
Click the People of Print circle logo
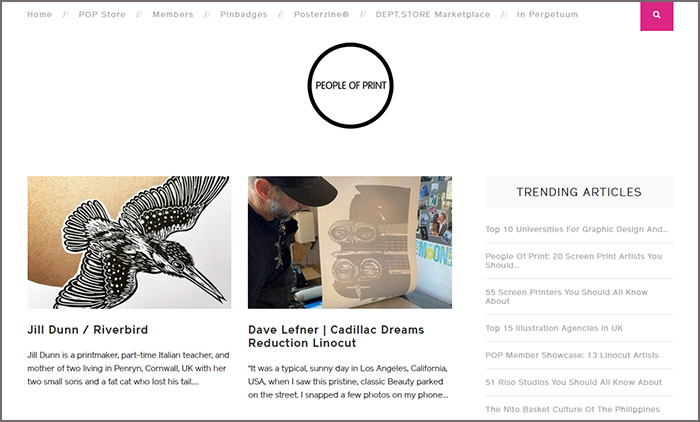[x=350, y=85]
